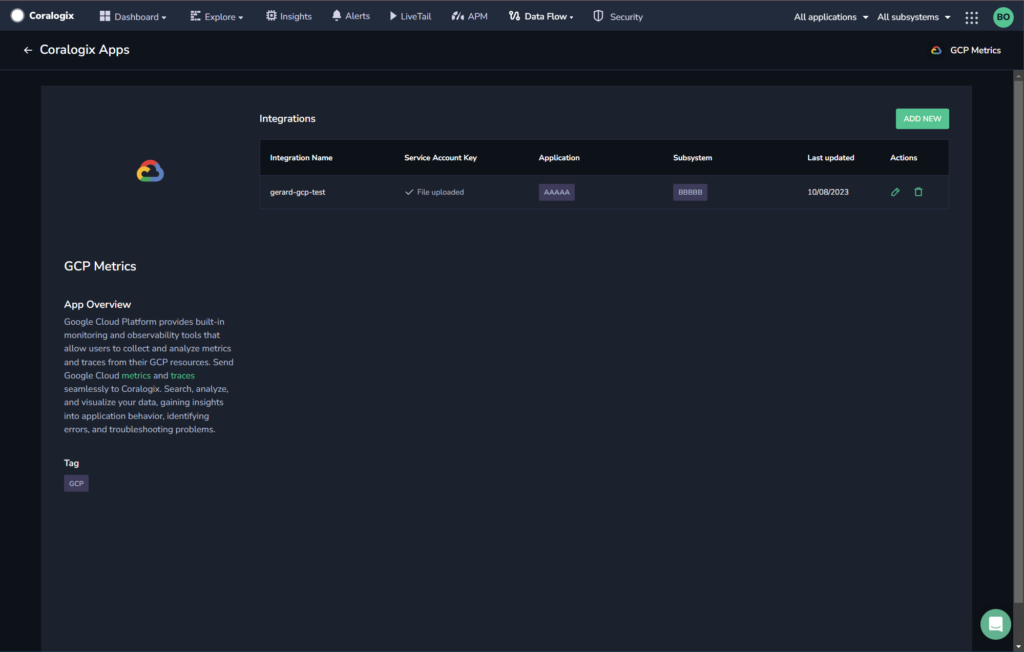Go back using the arrow icon
Viewport: 1024px width, 652px height.
(27, 50)
